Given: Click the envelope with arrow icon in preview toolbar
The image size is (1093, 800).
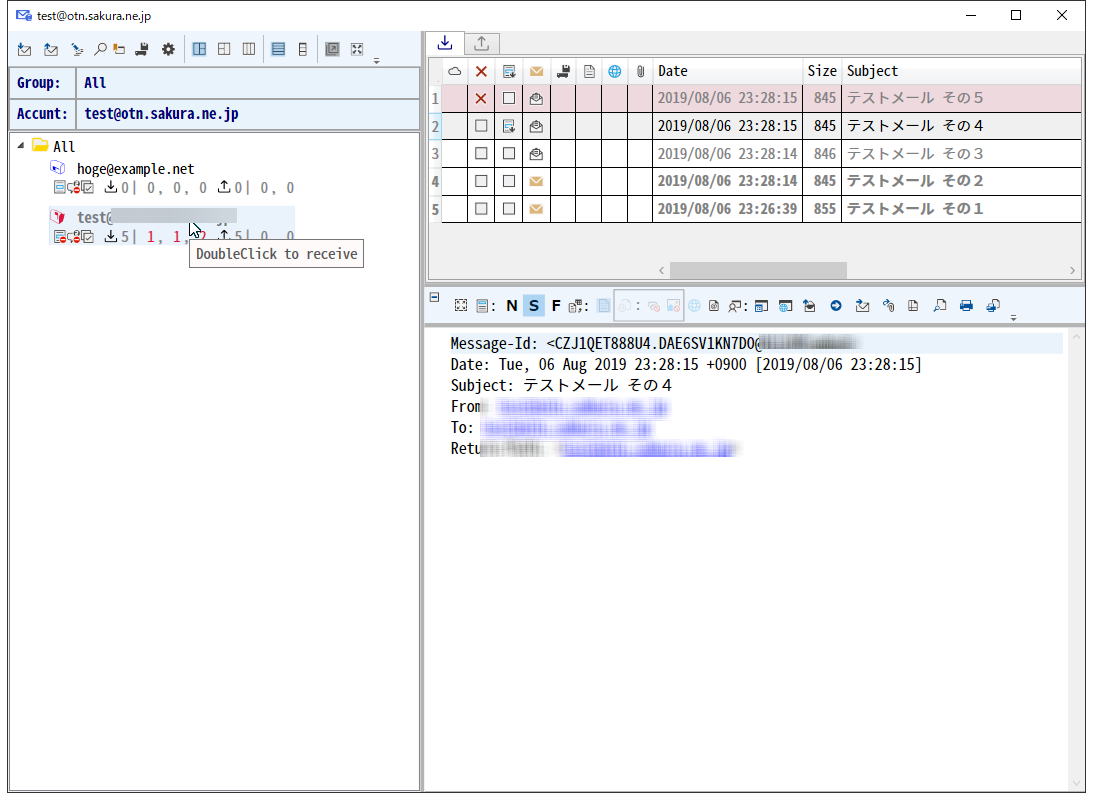Looking at the screenshot, I should [862, 306].
